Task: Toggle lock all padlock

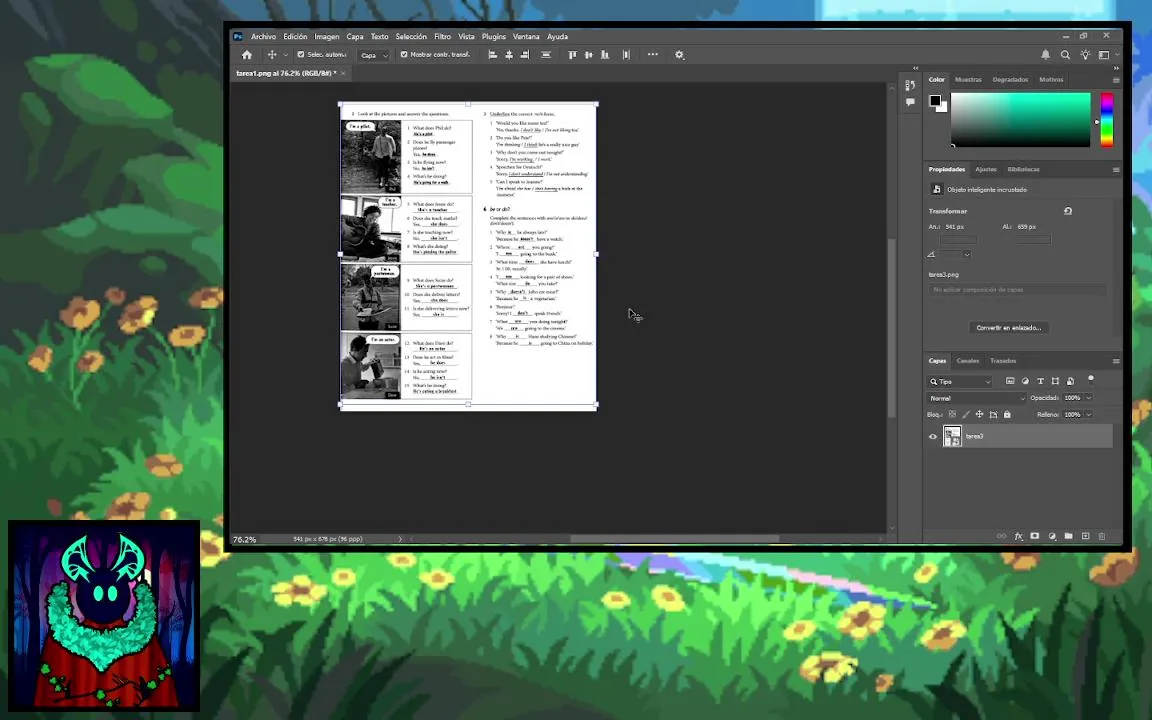Action: pos(1007,414)
